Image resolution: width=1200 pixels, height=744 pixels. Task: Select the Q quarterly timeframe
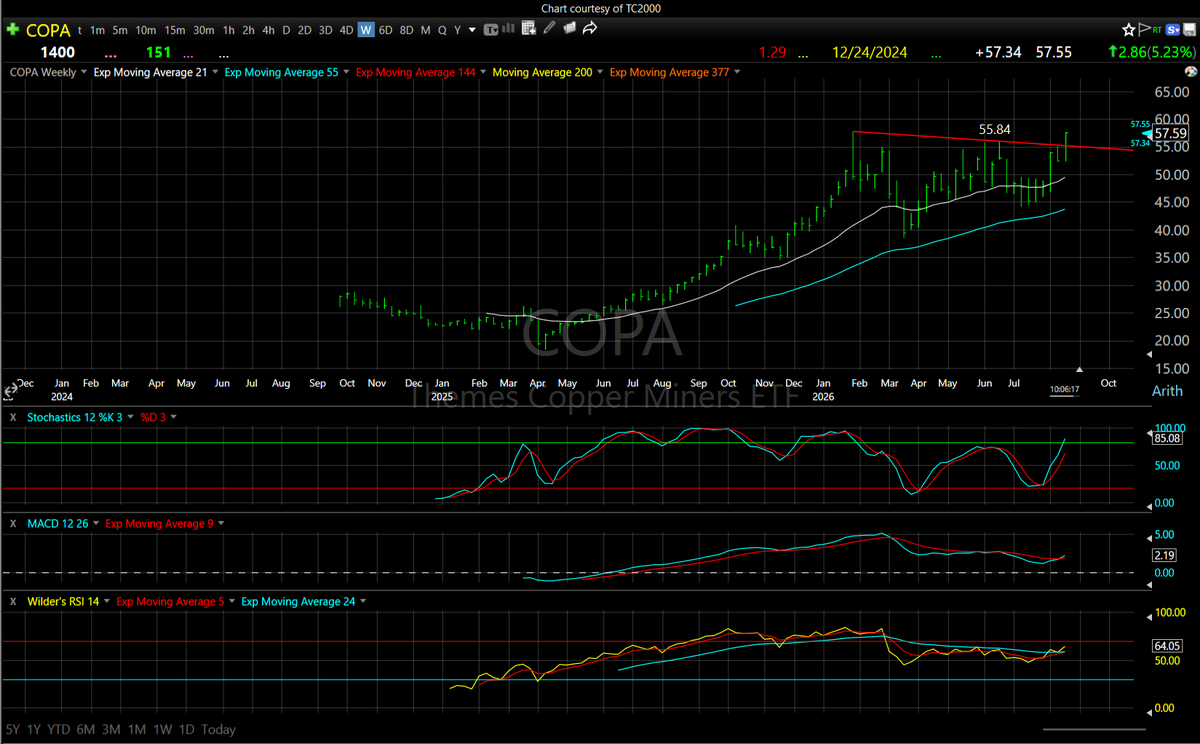442,30
